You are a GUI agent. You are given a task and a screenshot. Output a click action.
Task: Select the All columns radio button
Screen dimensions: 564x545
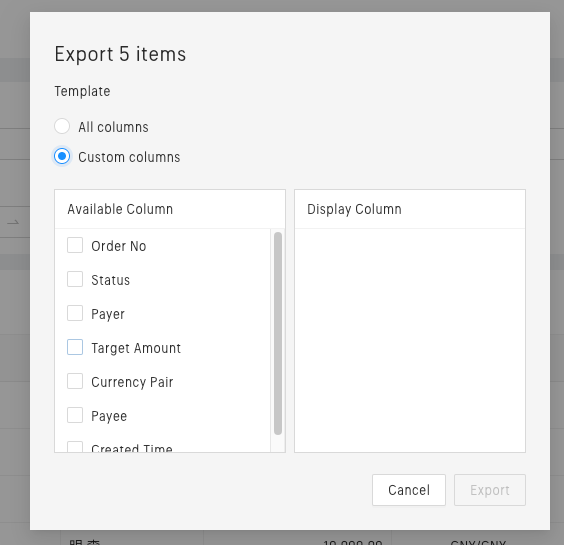(62, 126)
